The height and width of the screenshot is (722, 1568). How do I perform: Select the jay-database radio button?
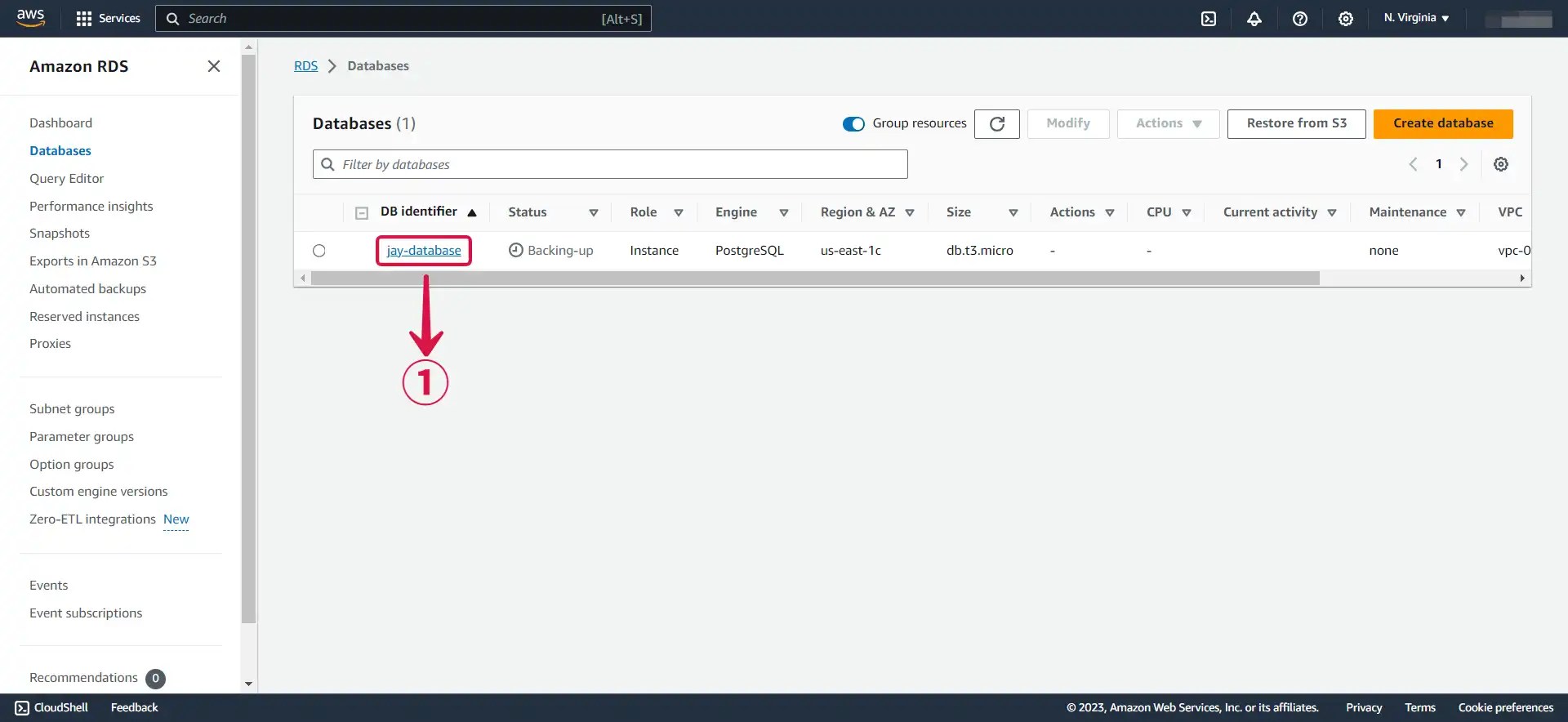[319, 251]
